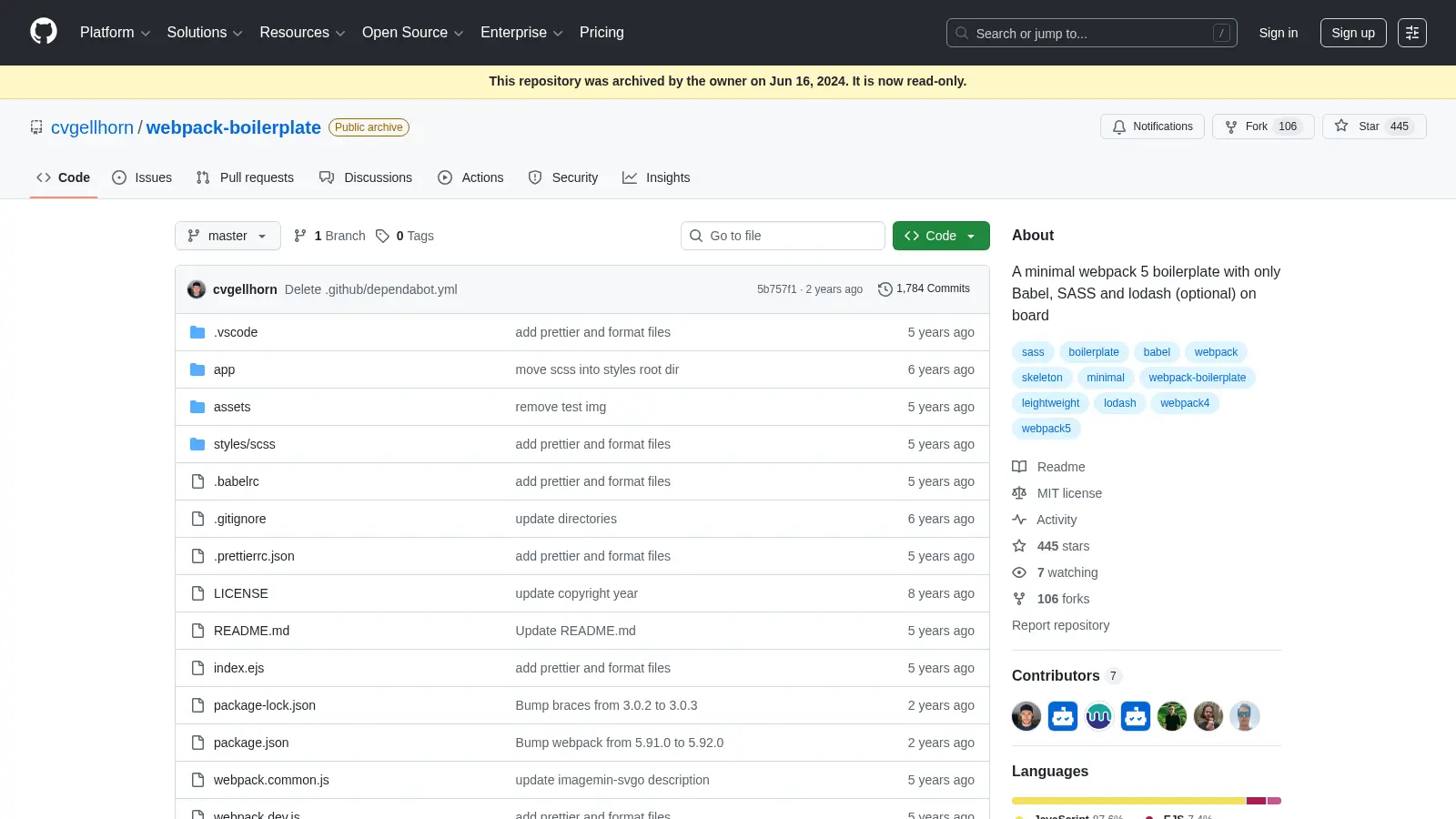Open the third contributor avatar with the wave logo
Viewport: 1456px width, 819px height.
click(x=1099, y=716)
